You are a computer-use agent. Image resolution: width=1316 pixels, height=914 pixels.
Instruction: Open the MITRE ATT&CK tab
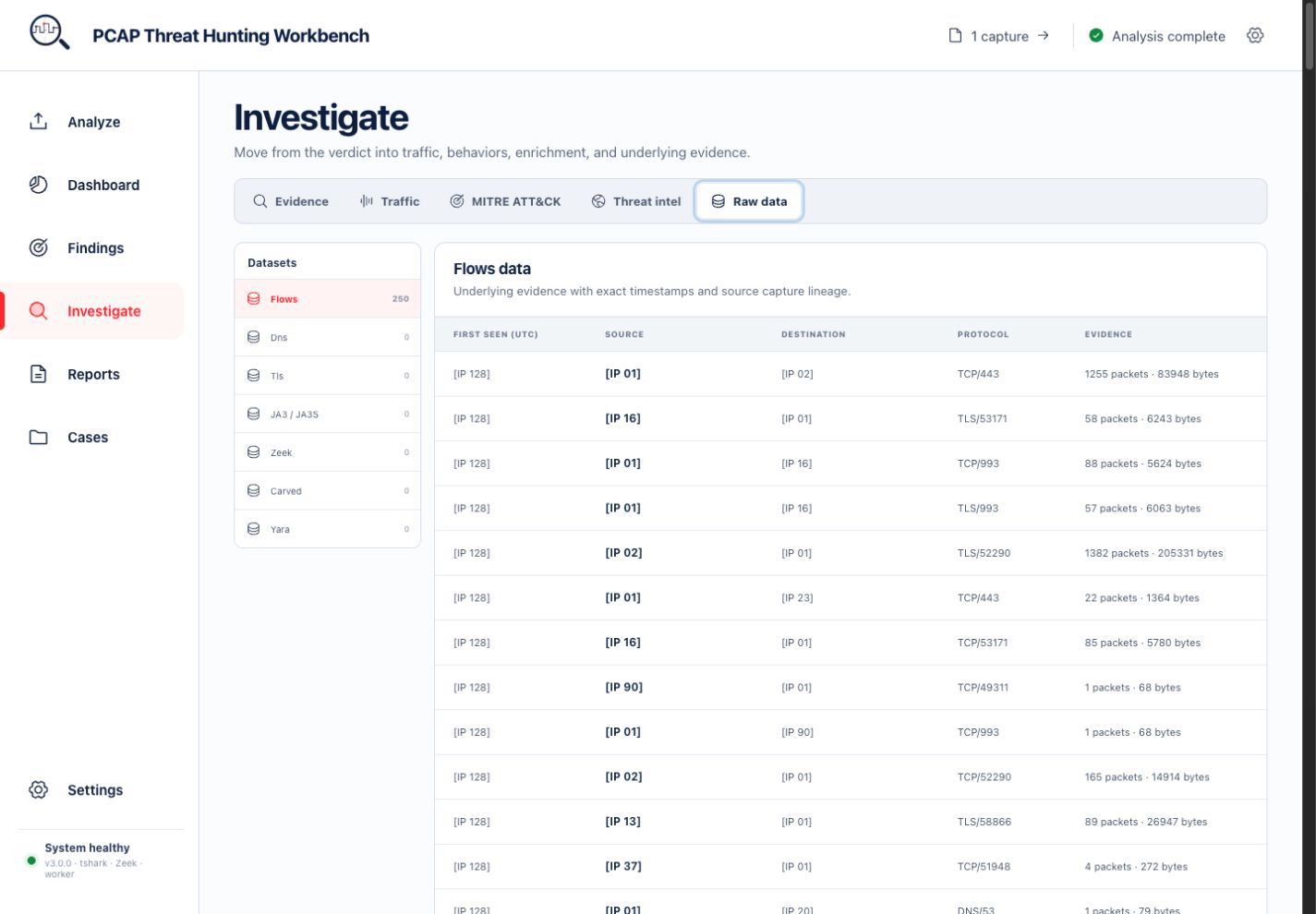505,201
